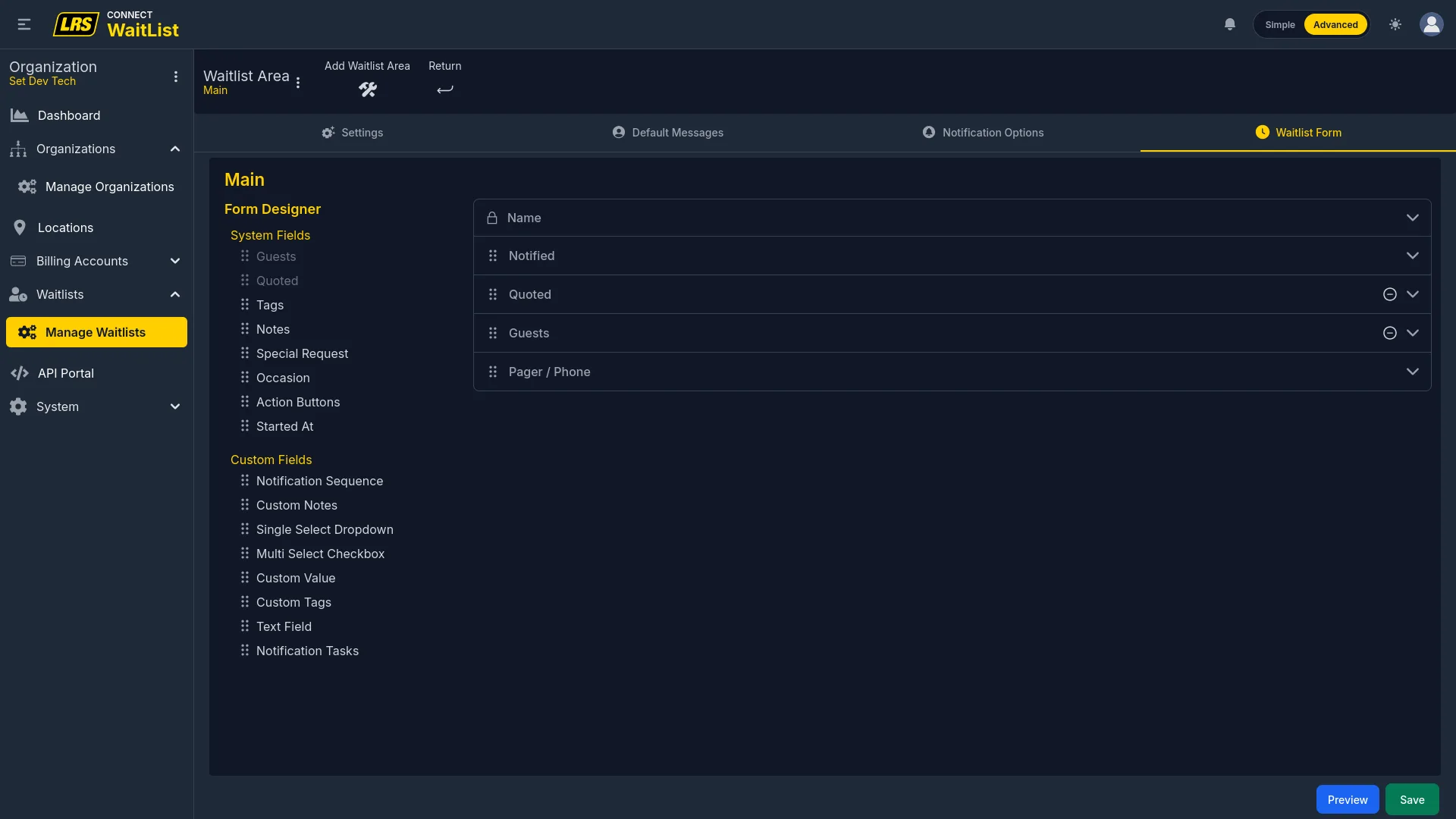Screen dimensions: 1456x819
Task: Expand the Guests field chevron
Action: point(1413,333)
